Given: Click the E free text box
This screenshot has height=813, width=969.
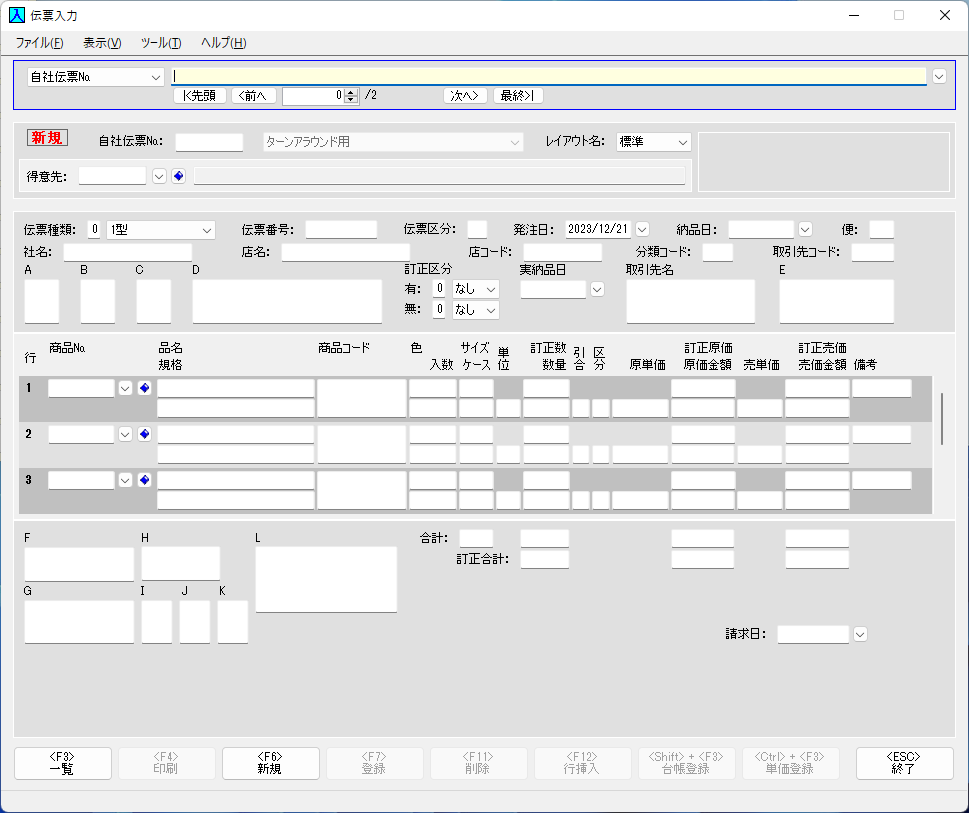Looking at the screenshot, I should [837, 301].
